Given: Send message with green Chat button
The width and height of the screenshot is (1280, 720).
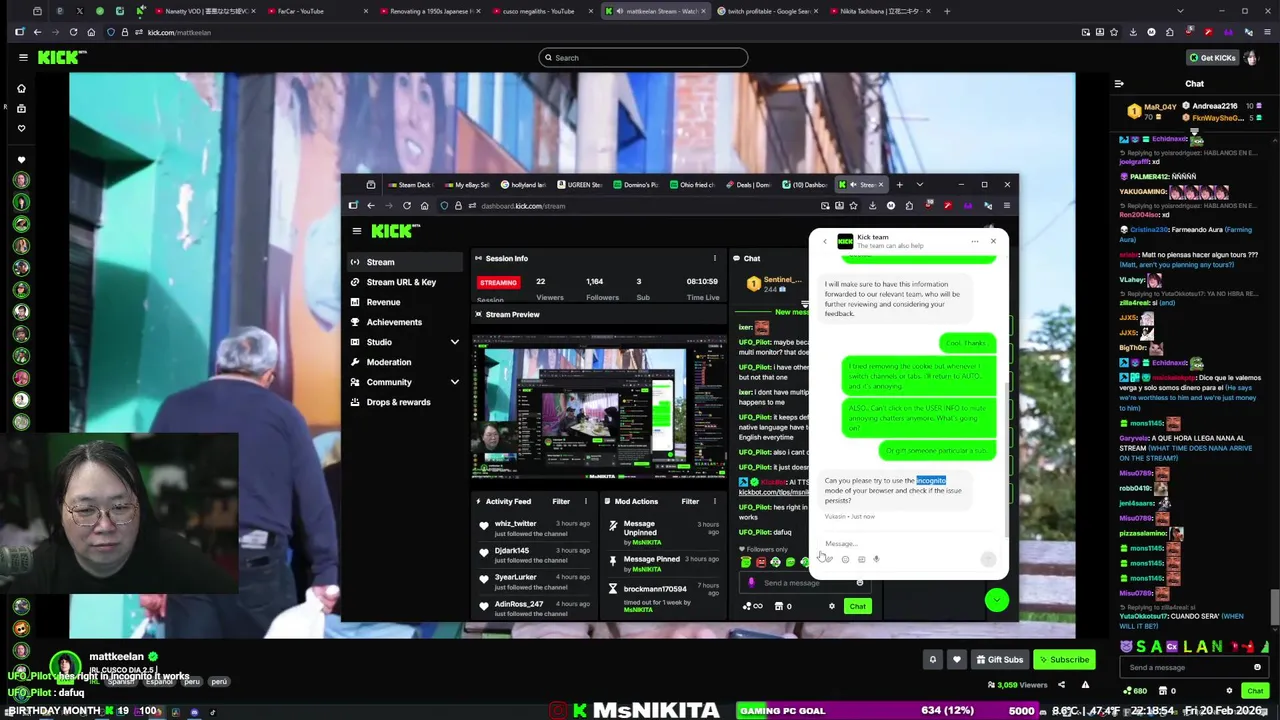Looking at the screenshot, I should click(1255, 691).
